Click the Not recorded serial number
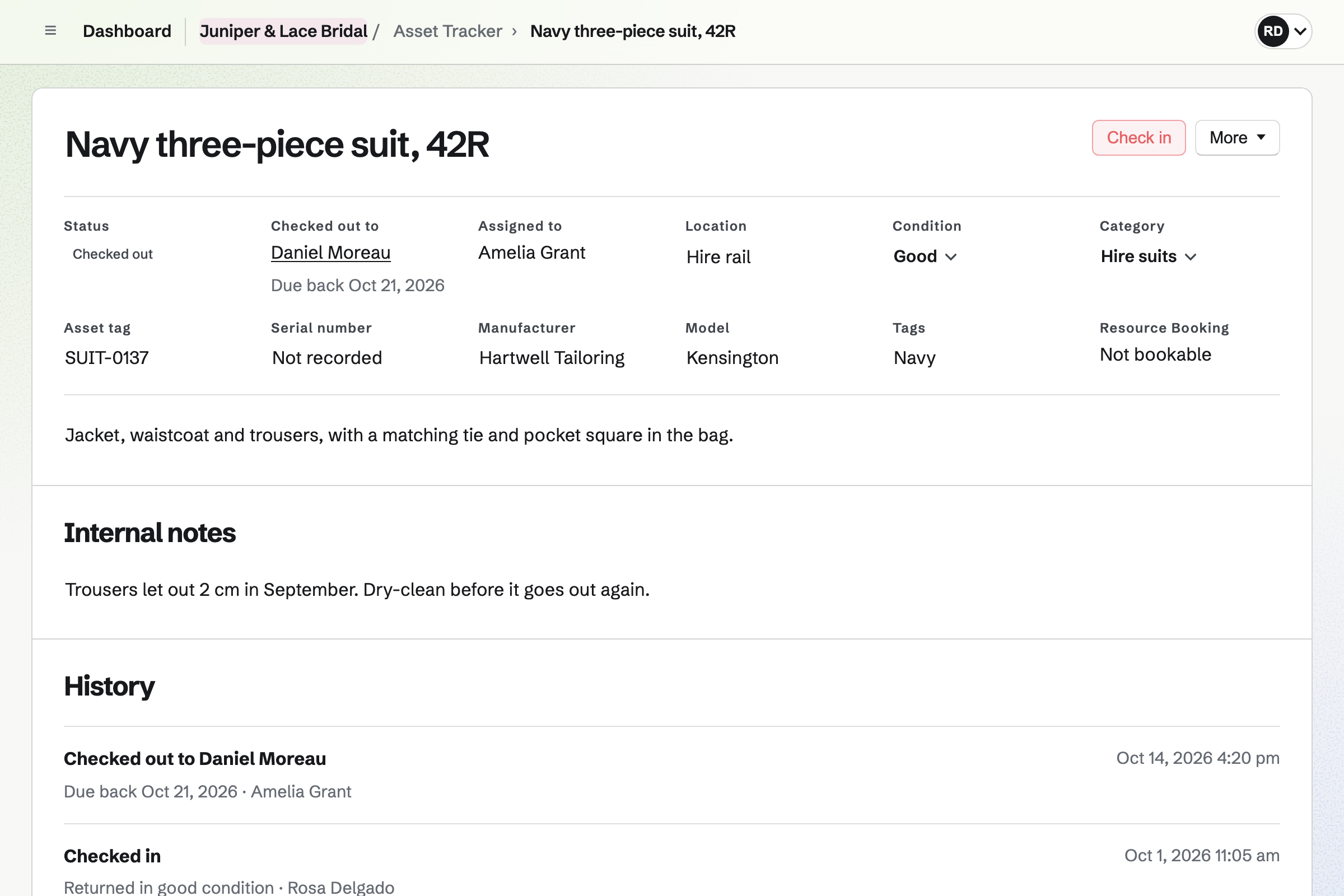 [x=327, y=358]
